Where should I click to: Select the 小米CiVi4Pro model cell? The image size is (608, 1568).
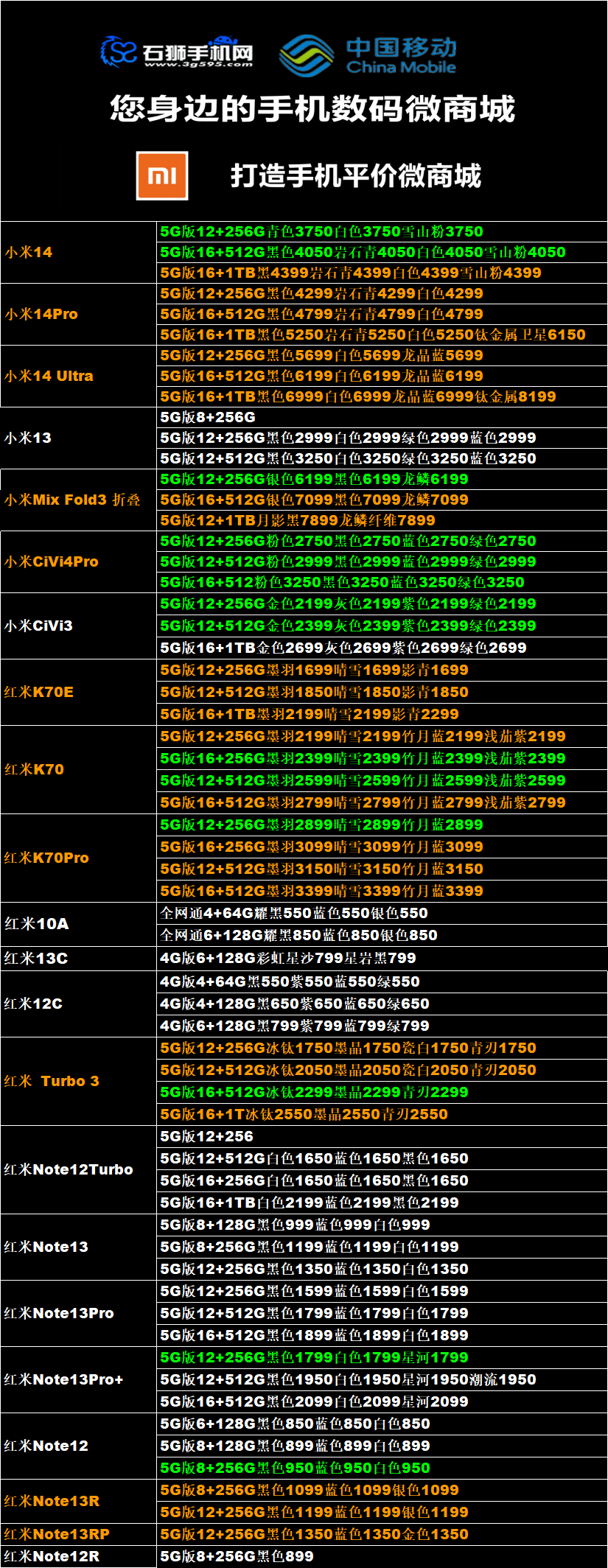click(52, 561)
